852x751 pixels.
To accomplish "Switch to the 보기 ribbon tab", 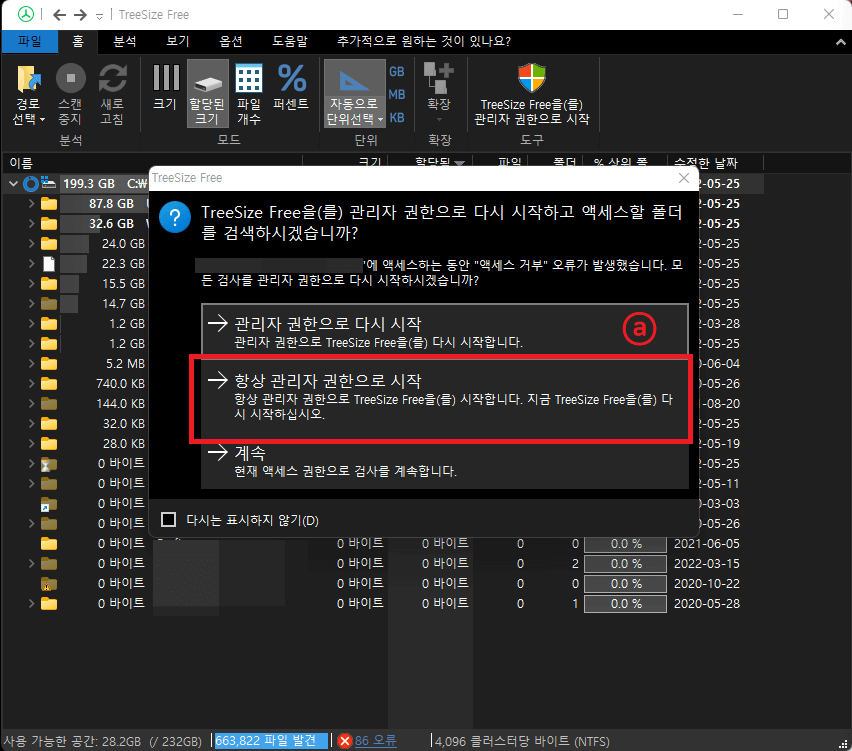I will click(178, 41).
